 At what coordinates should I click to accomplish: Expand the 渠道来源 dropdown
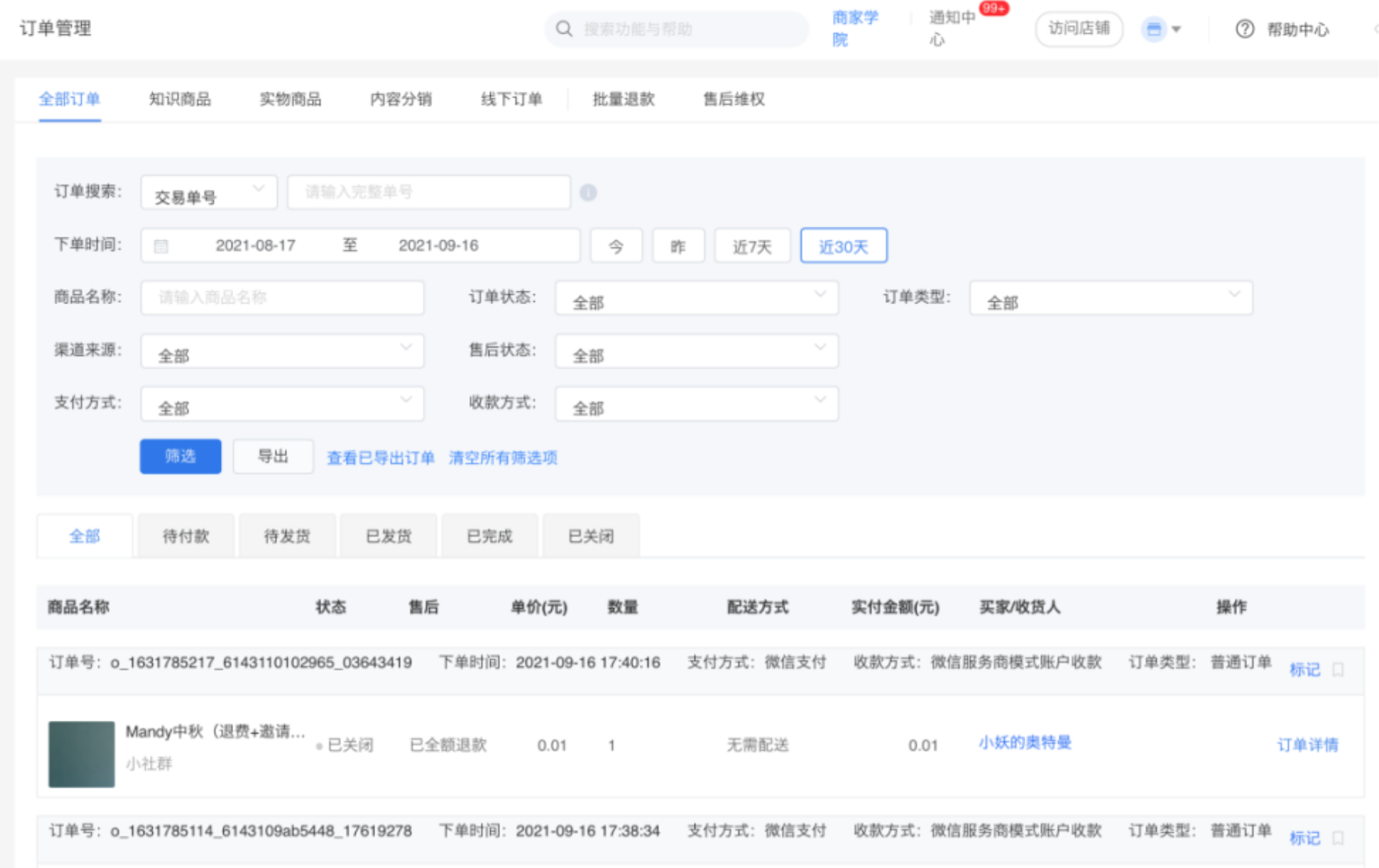click(x=282, y=351)
